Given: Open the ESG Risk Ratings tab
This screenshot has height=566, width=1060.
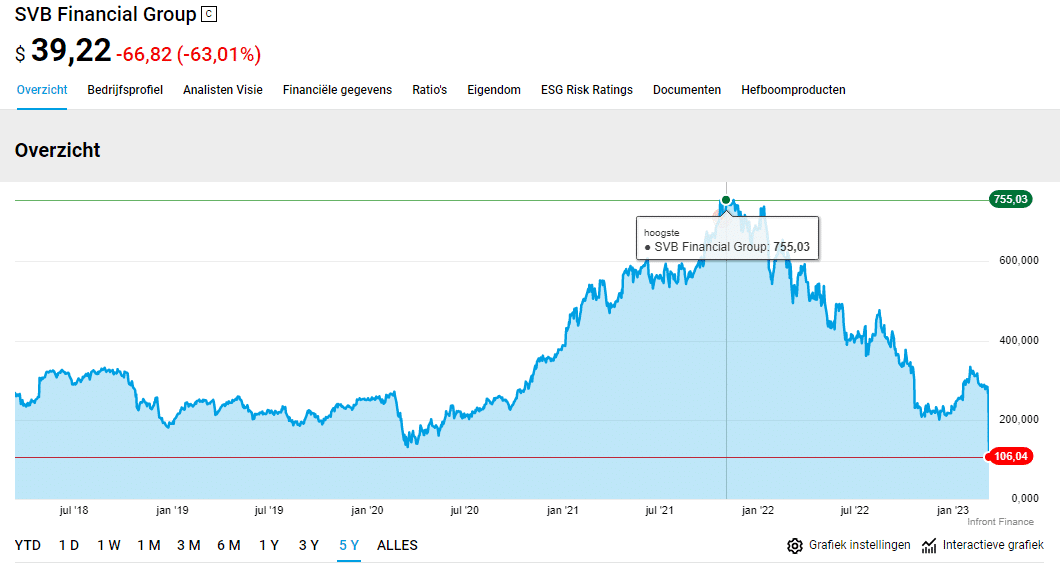Looking at the screenshot, I should pyautogui.click(x=587, y=90).
